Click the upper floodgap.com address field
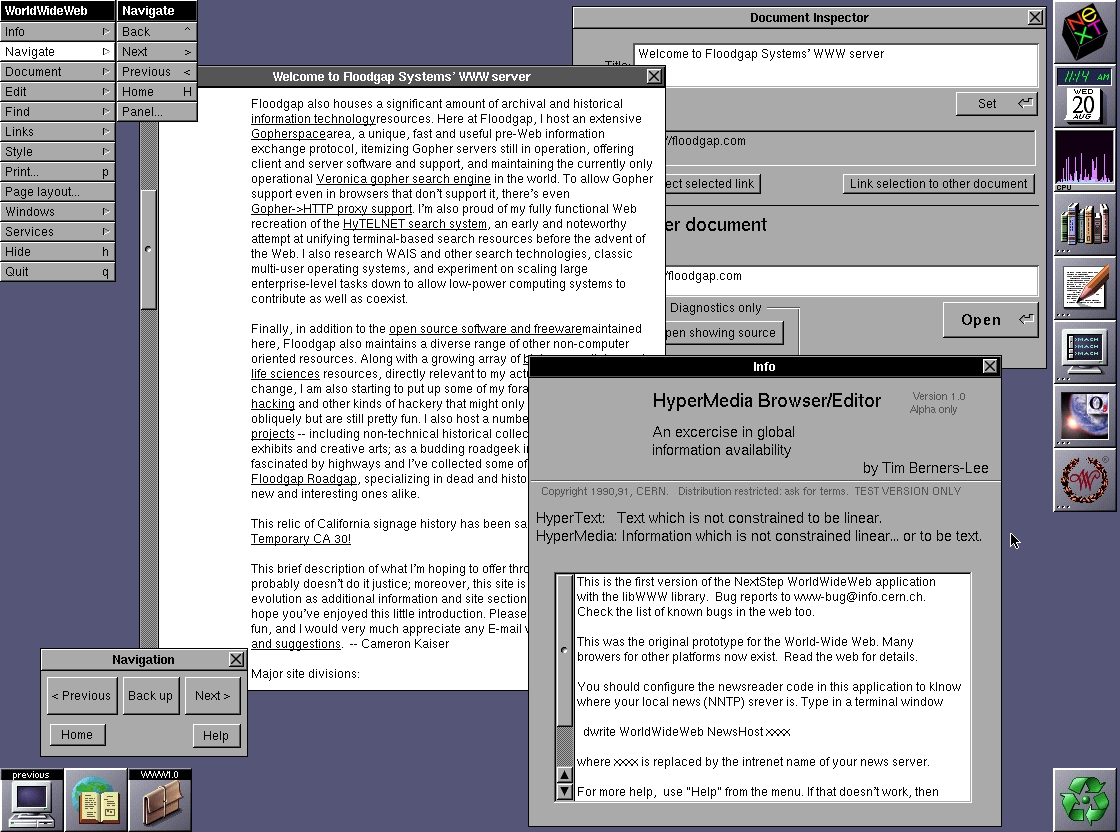The width and height of the screenshot is (1120, 832). pyautogui.click(x=850, y=147)
